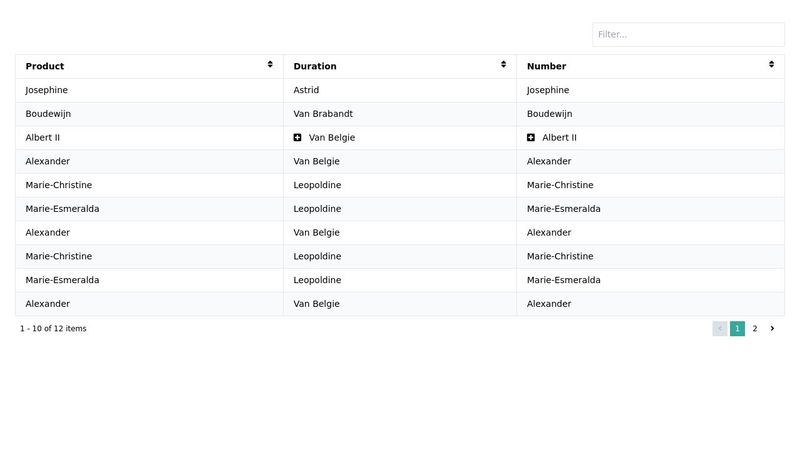Click the pagination summary '1 - 10 of 12 items'
The height and width of the screenshot is (450, 800).
pos(53,328)
